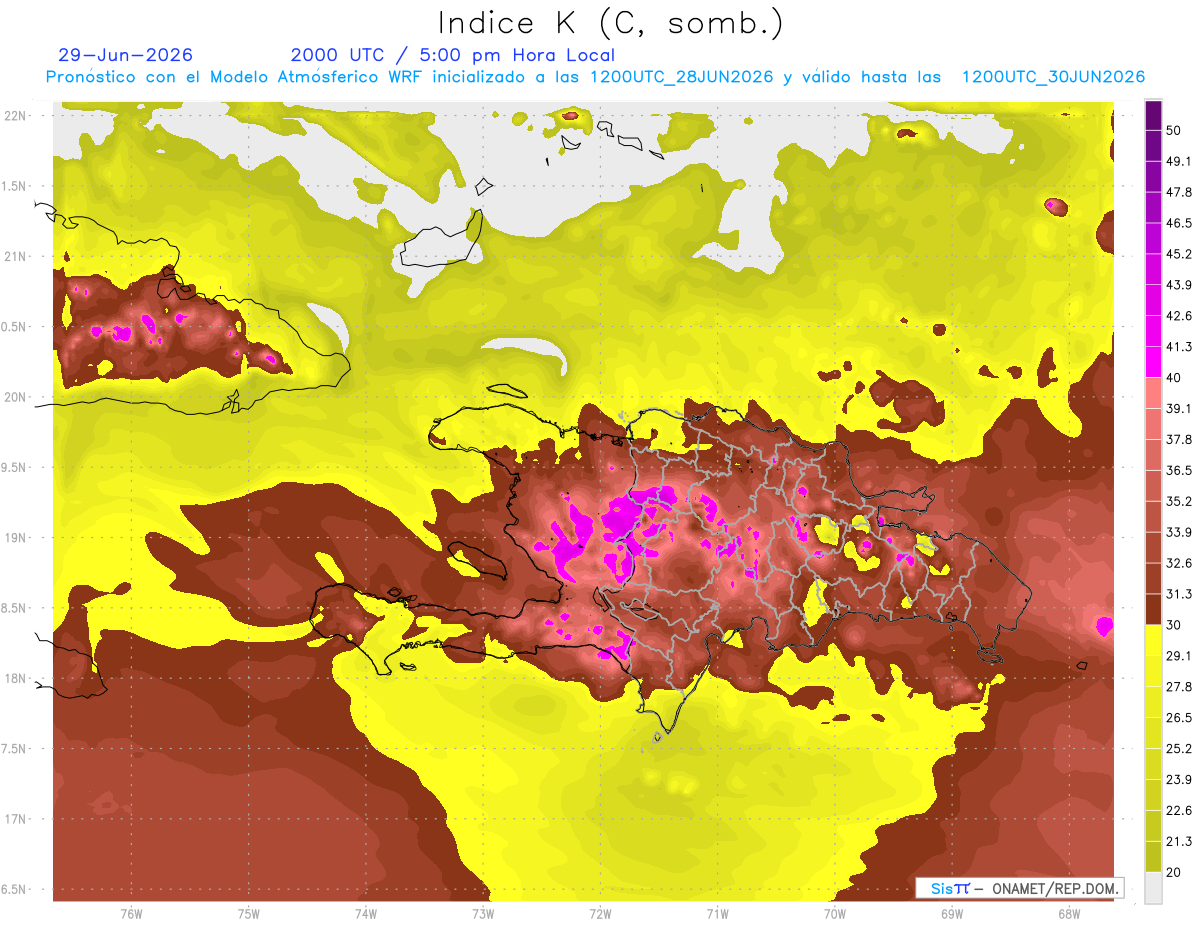Screen dimensions: 1200x927
Task: Click the colorbar value "43.9"
Action: (x=1178, y=285)
